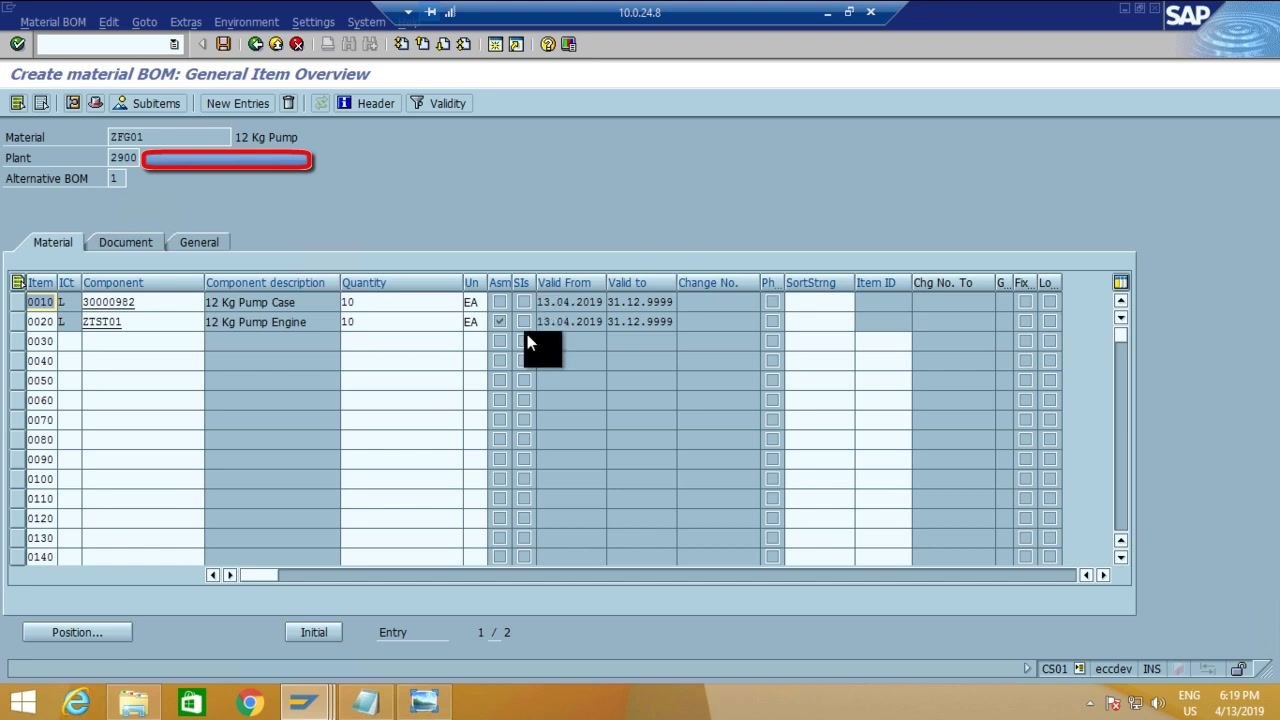This screenshot has width=1280, height=720.
Task: Click the Validity filter button
Action: pos(438,103)
